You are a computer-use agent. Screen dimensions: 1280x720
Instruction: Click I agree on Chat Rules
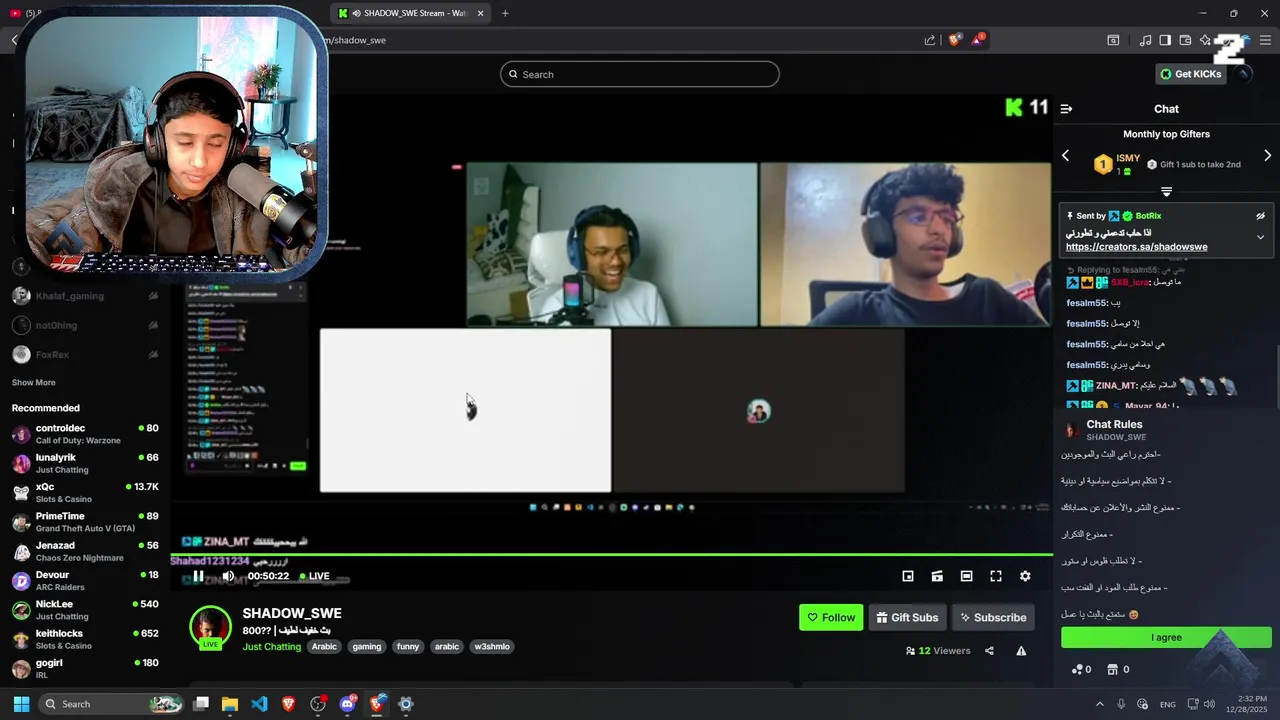(x=1166, y=638)
